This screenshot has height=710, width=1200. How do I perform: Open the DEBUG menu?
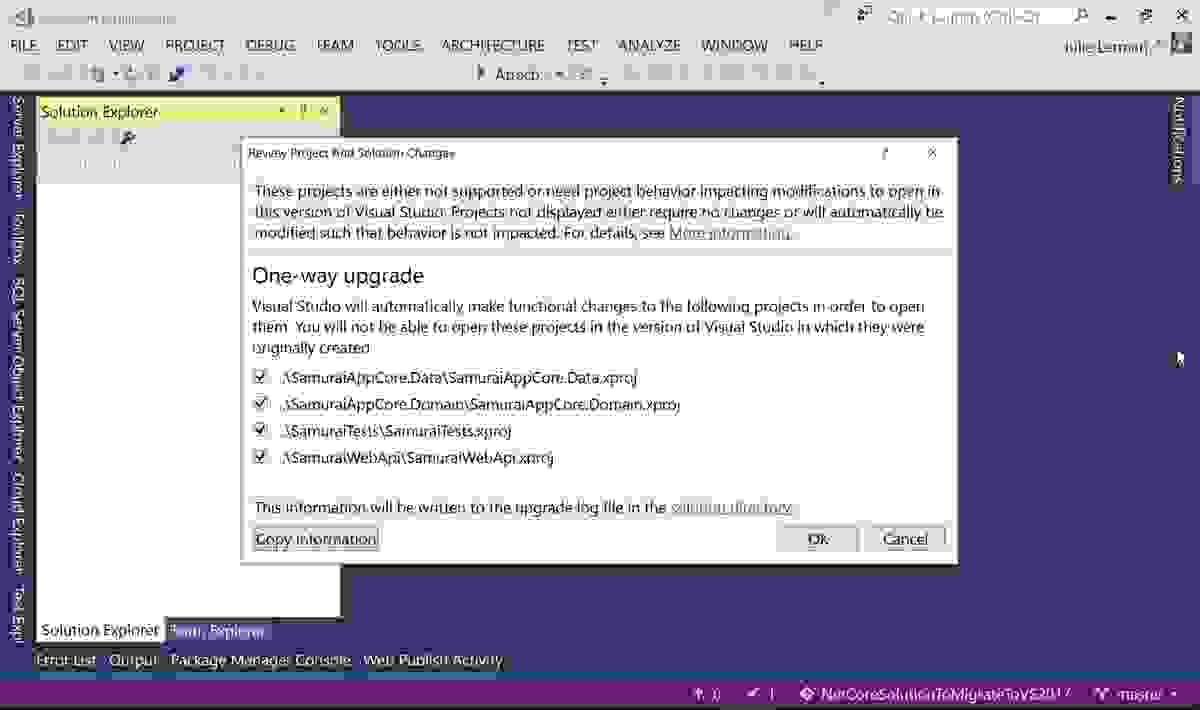point(270,45)
